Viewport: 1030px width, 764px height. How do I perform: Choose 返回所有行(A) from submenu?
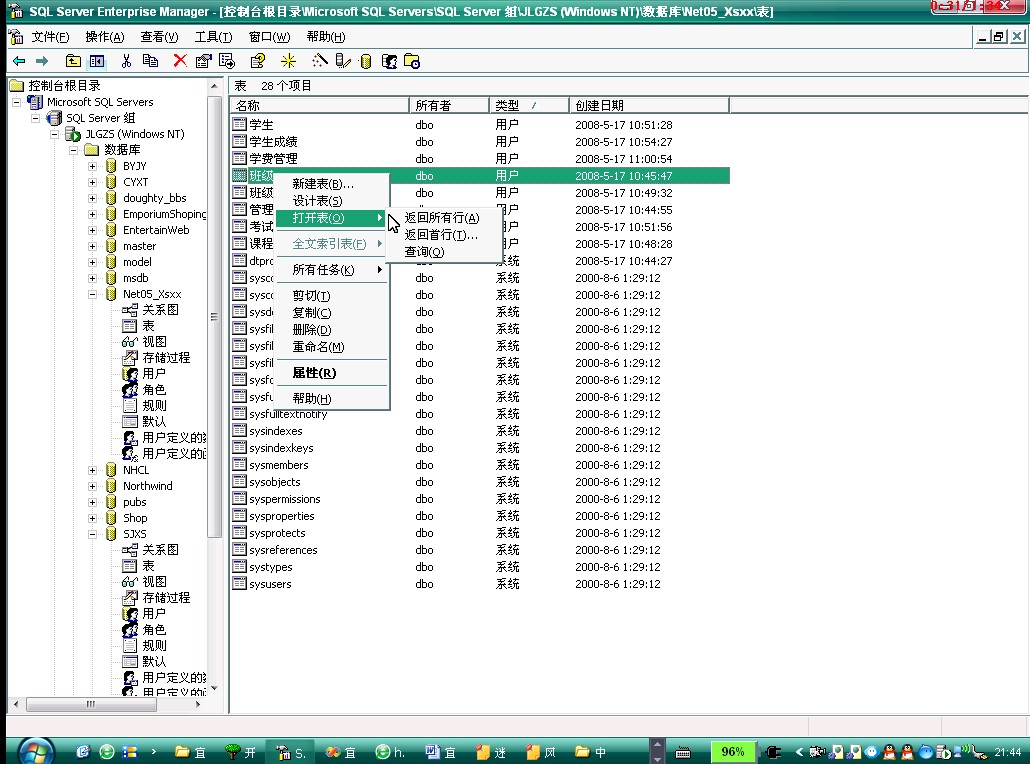(x=442, y=217)
